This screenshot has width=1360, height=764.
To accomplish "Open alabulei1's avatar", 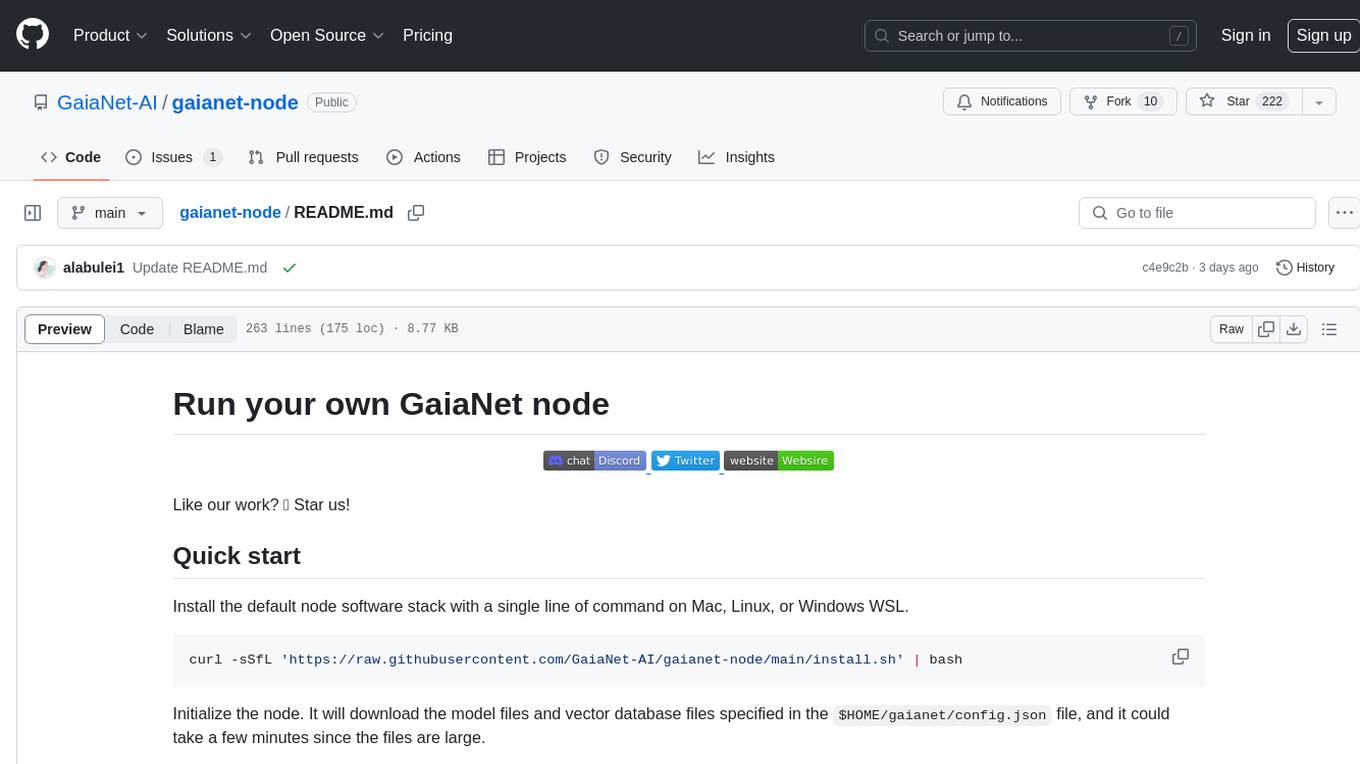I will [44, 268].
